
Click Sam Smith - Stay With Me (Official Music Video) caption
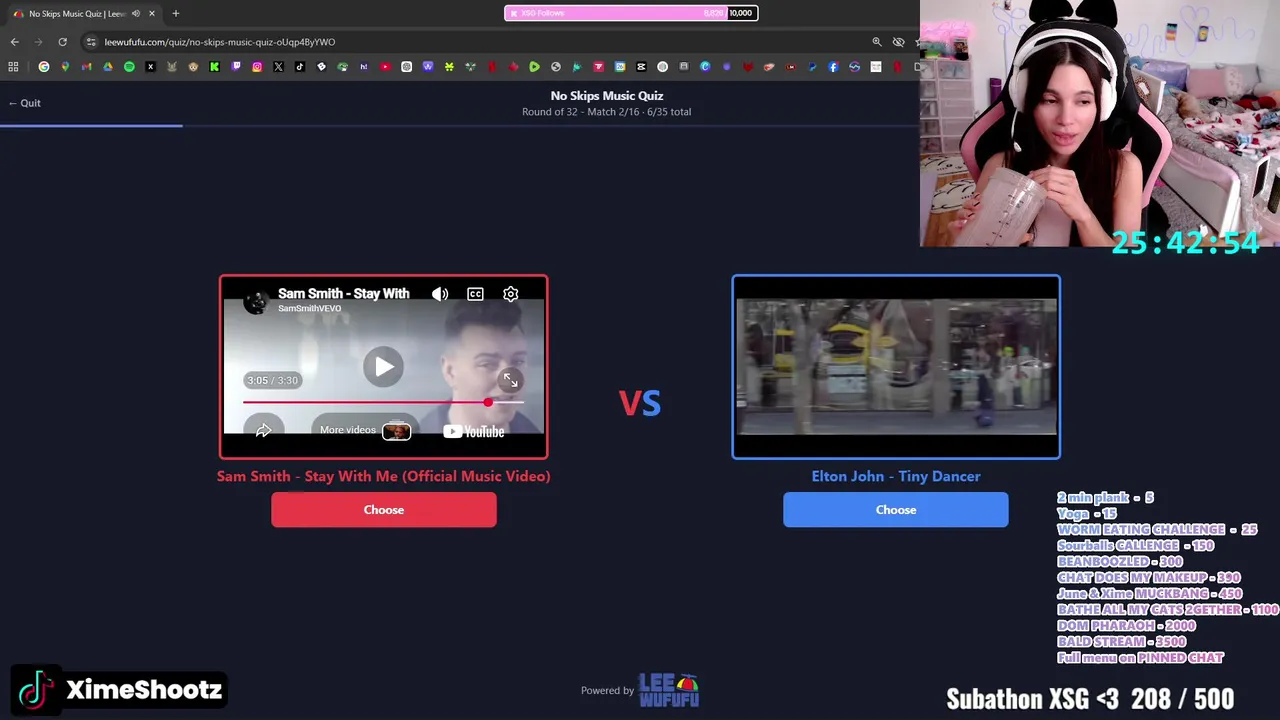(x=384, y=476)
